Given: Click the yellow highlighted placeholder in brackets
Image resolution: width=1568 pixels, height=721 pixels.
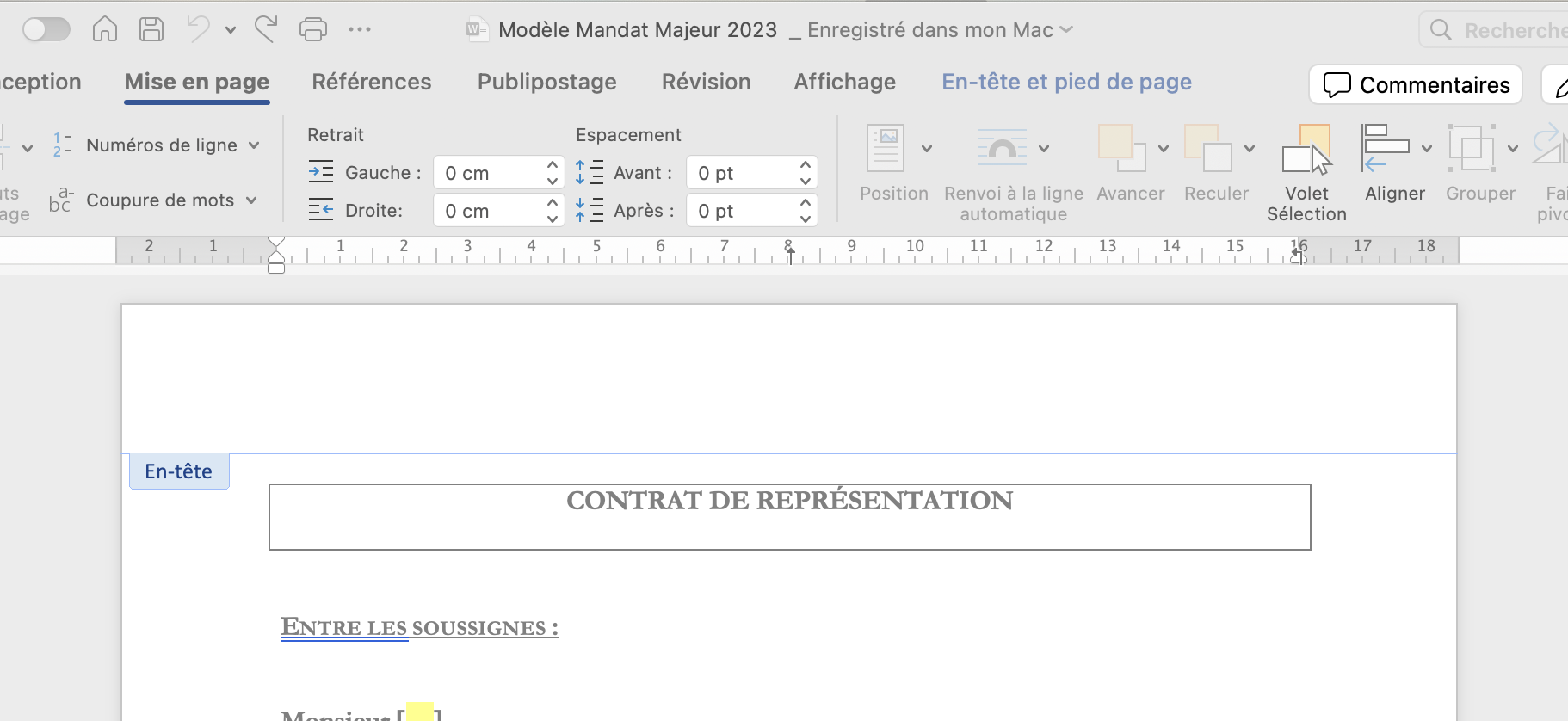Looking at the screenshot, I should pos(420,712).
